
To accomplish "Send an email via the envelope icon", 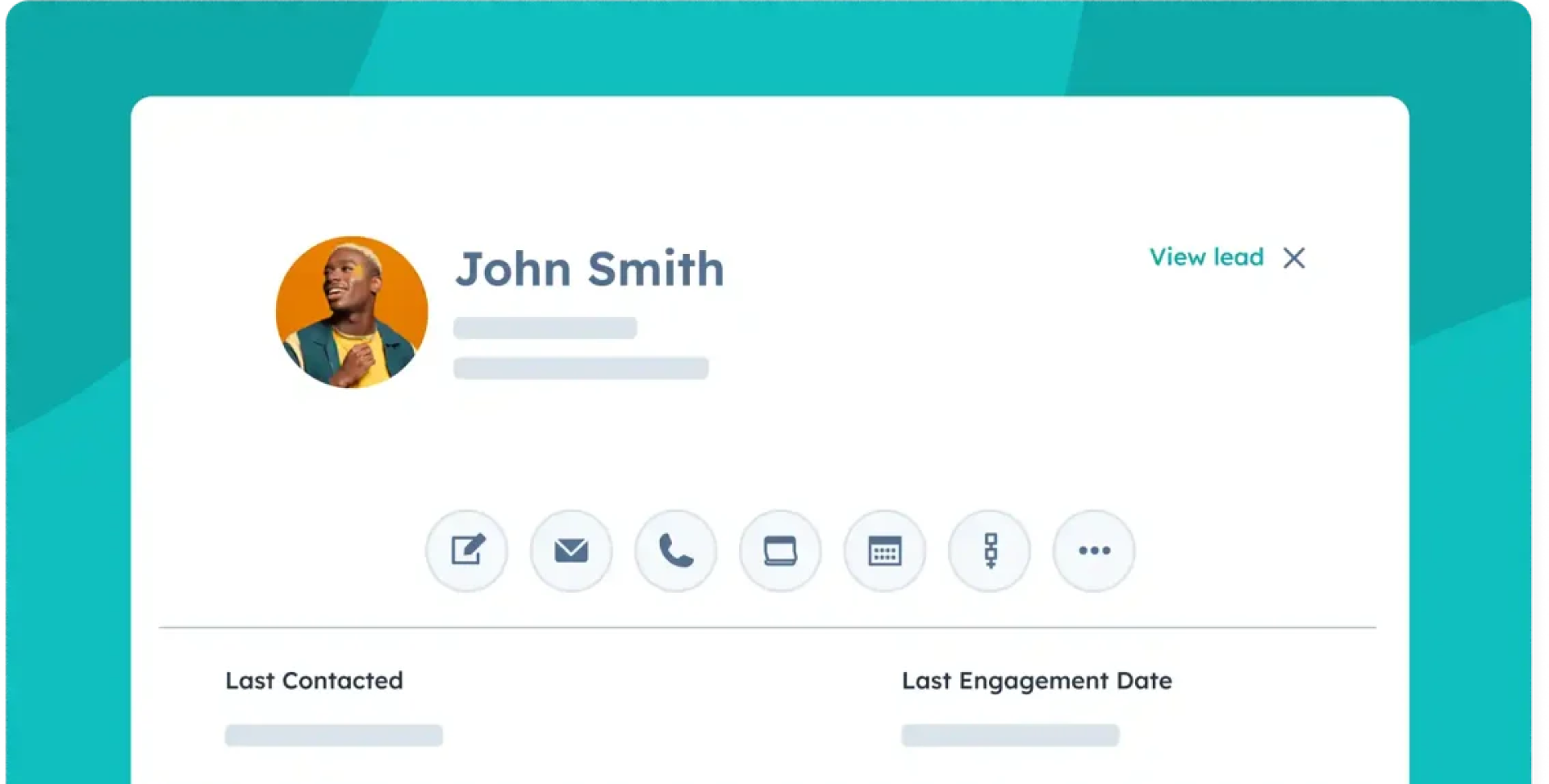I will click(571, 551).
